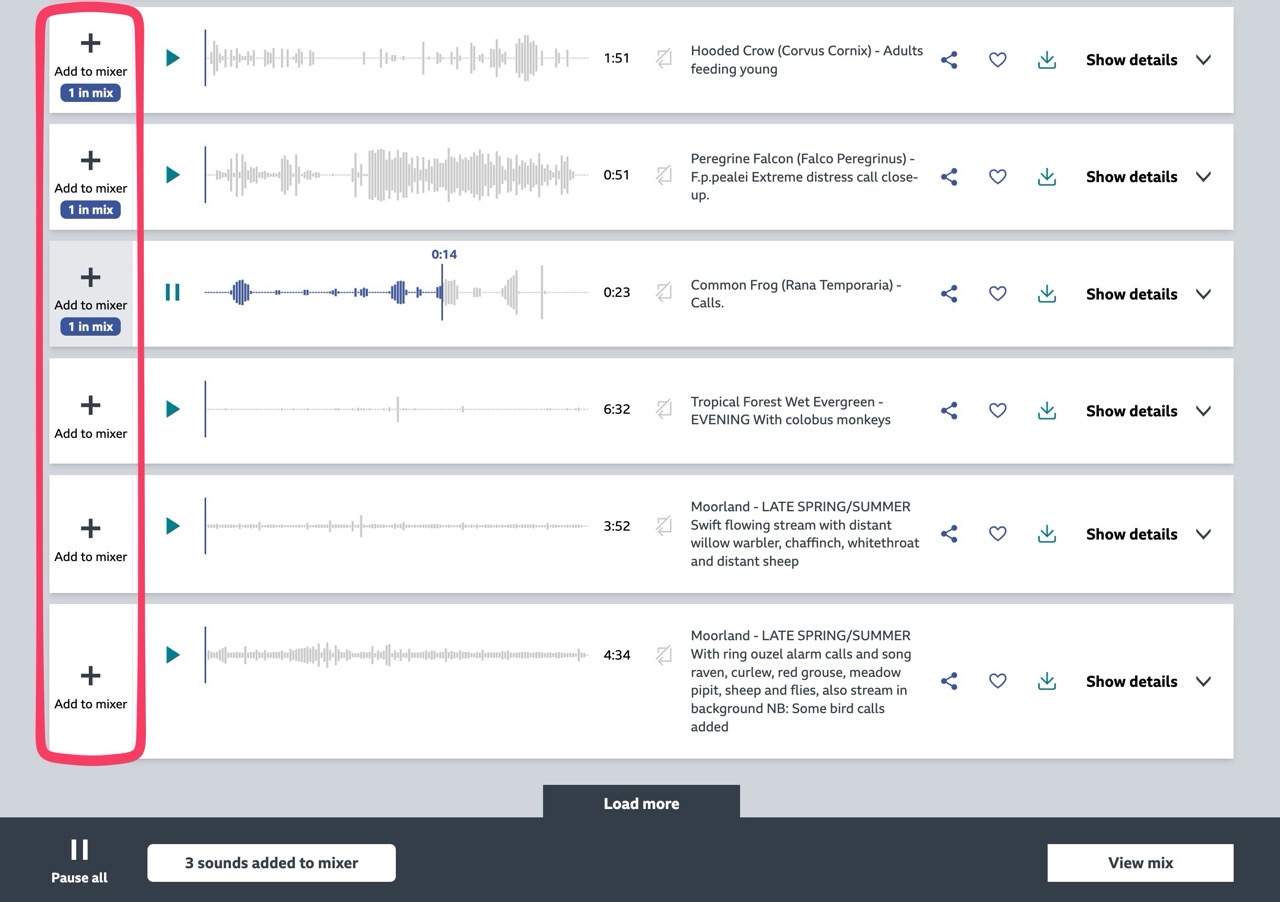Favorite the Tropical Forest sound
The height and width of the screenshot is (902, 1280).
(997, 410)
